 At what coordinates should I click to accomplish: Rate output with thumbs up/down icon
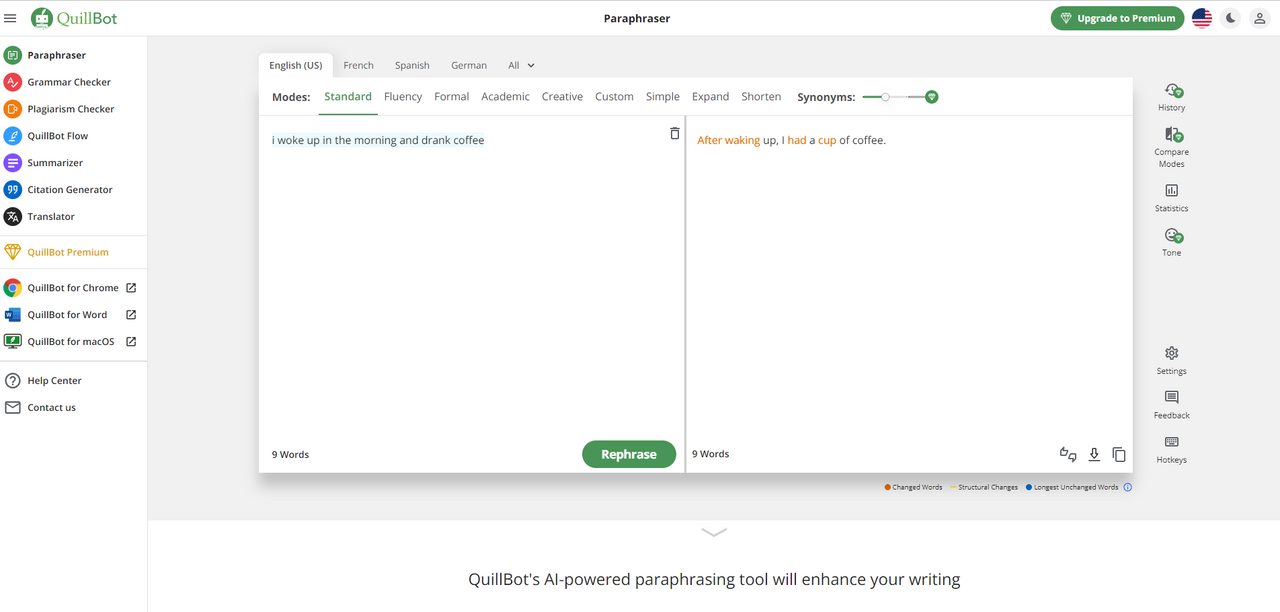[1068, 454]
